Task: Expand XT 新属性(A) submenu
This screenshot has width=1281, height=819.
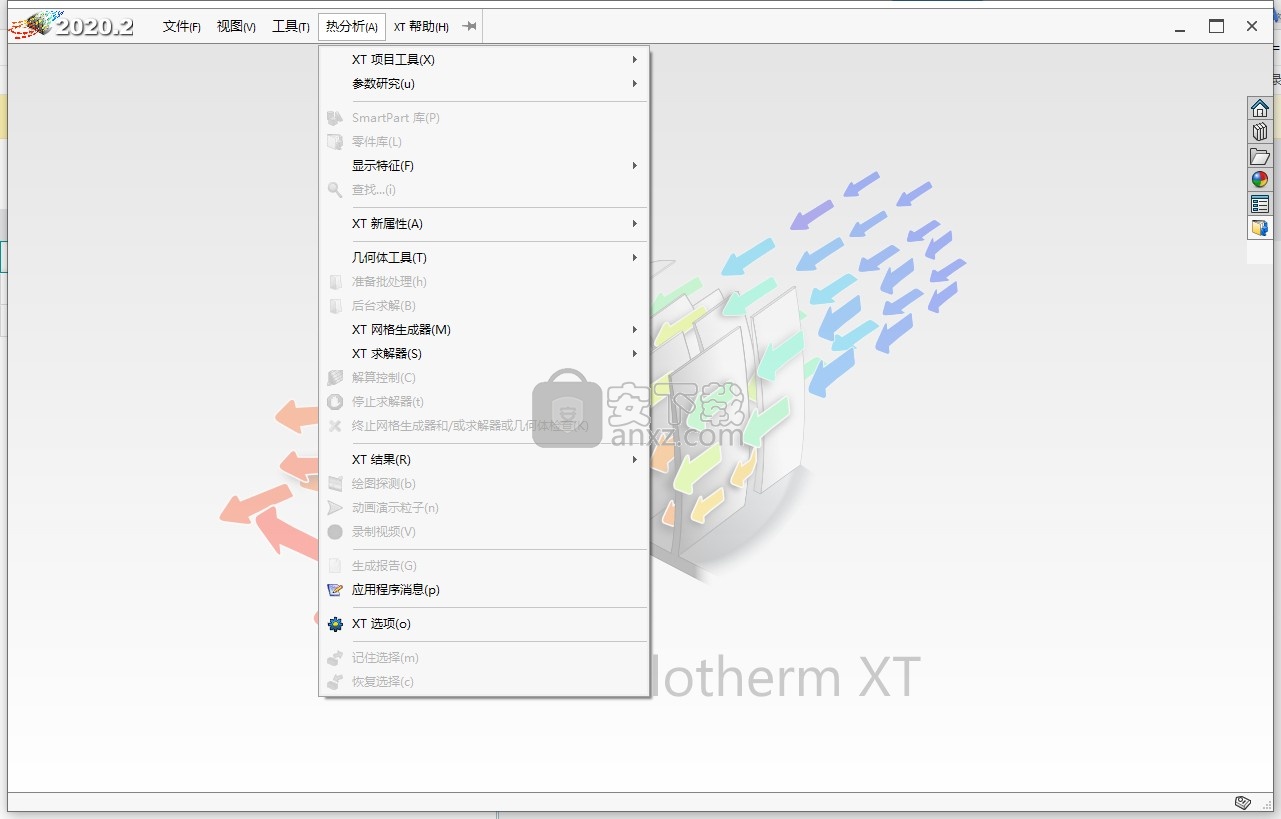Action: click(x=484, y=224)
